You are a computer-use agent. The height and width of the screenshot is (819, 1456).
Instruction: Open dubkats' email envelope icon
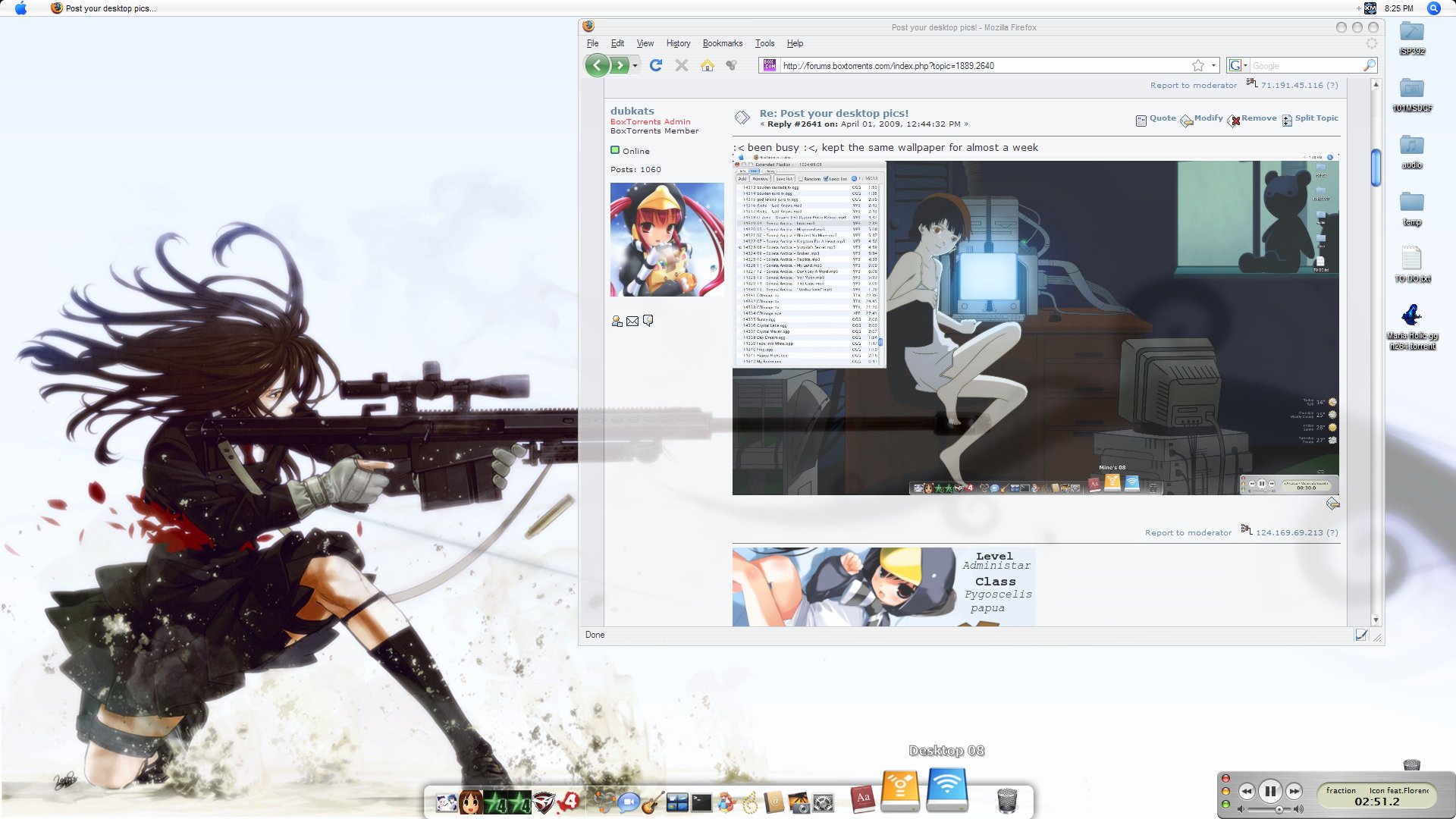[x=632, y=322]
